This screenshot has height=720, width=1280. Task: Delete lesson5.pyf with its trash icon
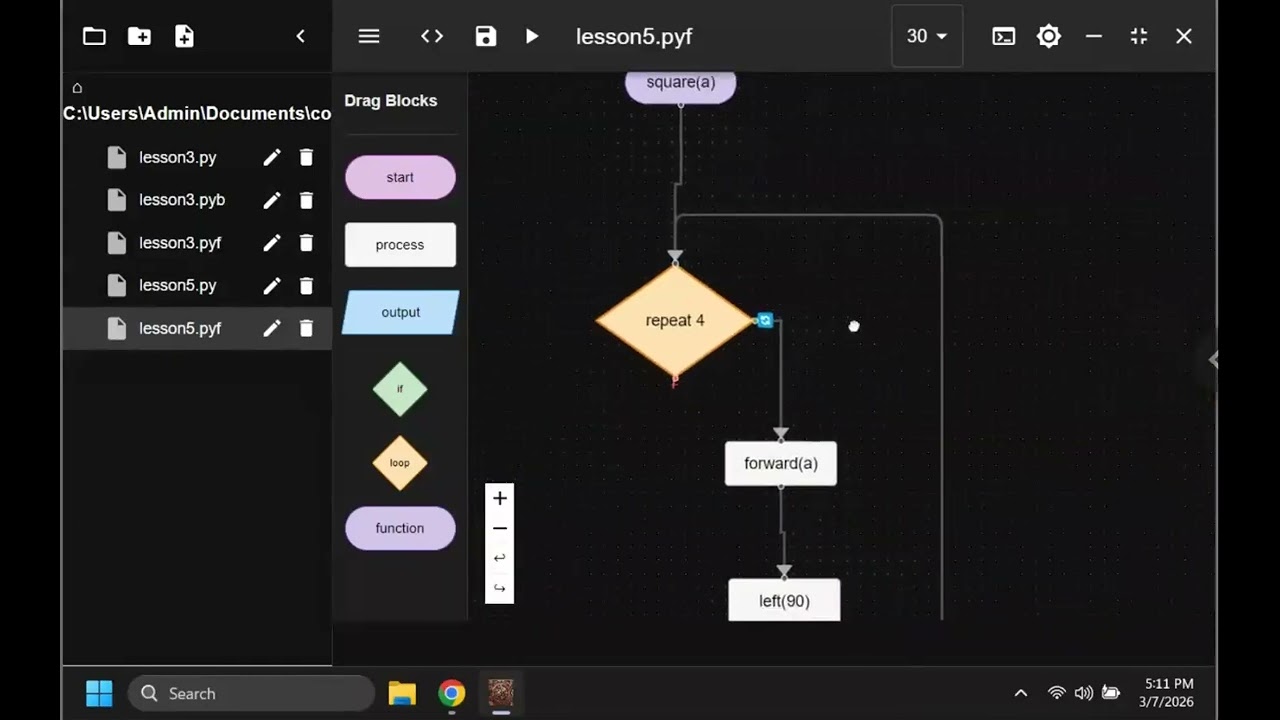306,328
